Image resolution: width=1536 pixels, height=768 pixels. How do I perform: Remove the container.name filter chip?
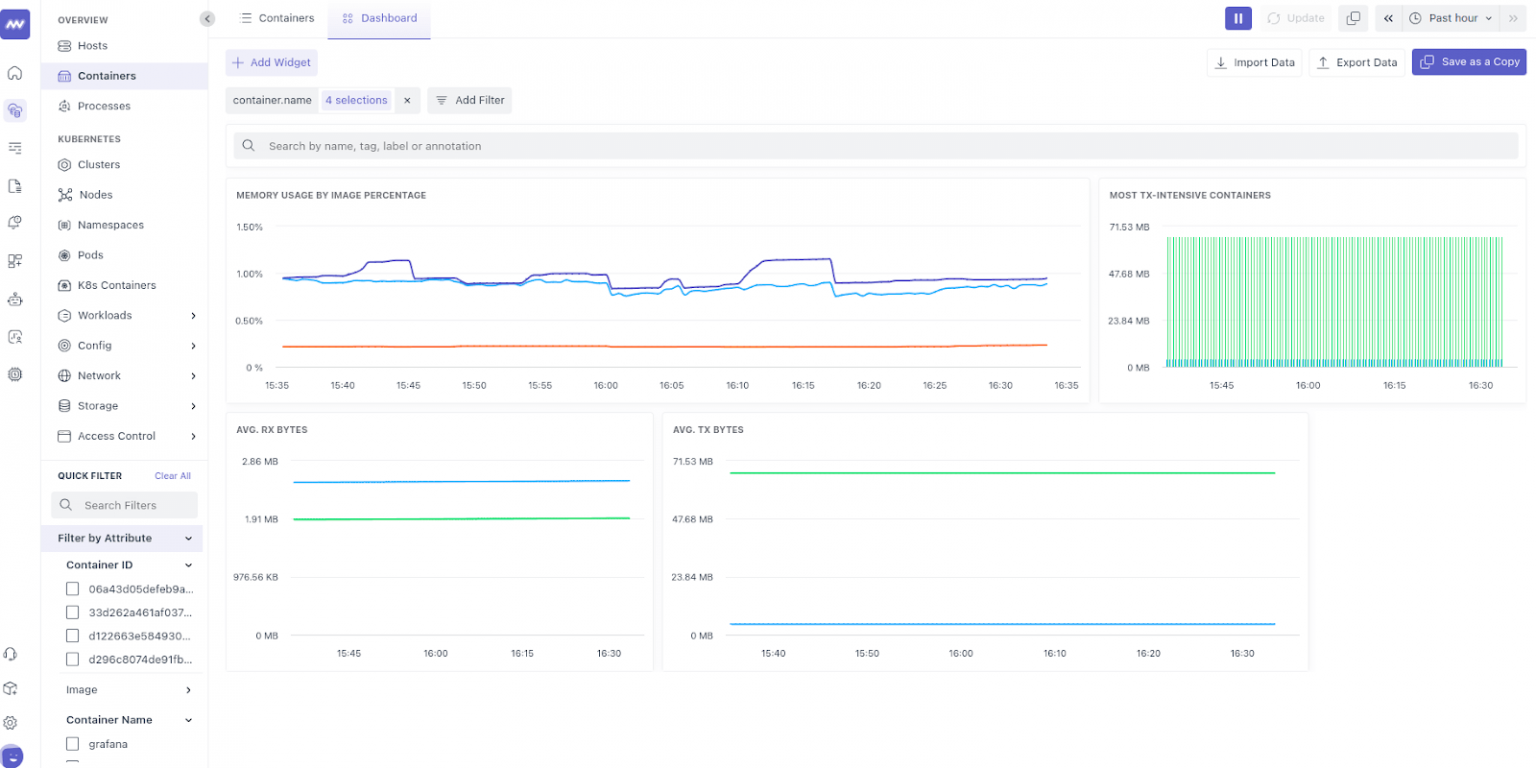(x=407, y=100)
